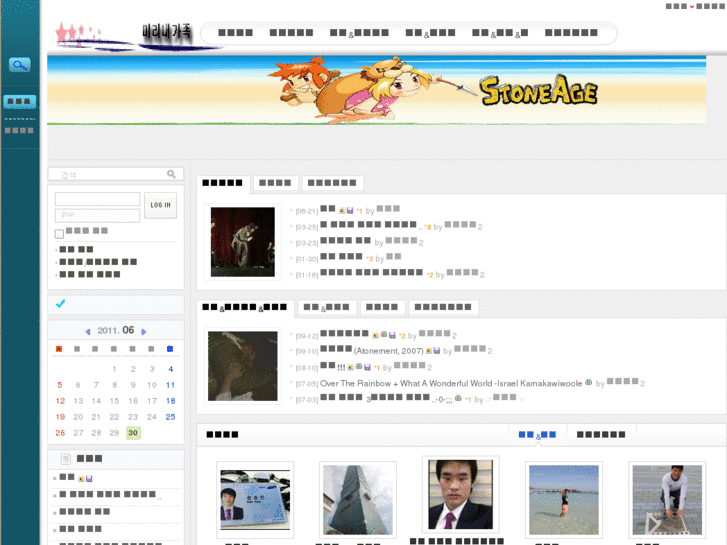Select day 15 in the calendar
The image size is (727, 545).
click(115, 401)
